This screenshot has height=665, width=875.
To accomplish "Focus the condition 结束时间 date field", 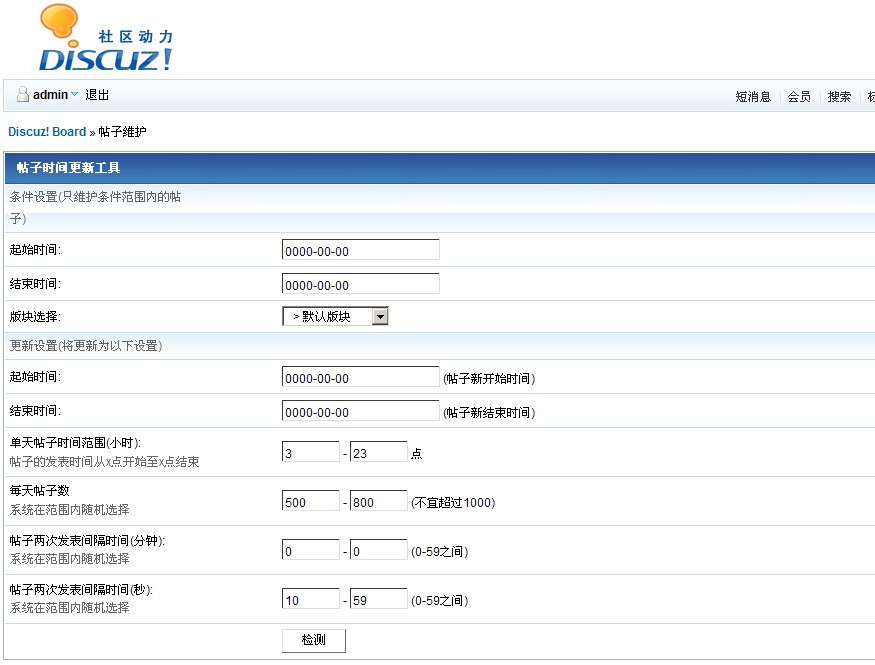I will (x=360, y=284).
